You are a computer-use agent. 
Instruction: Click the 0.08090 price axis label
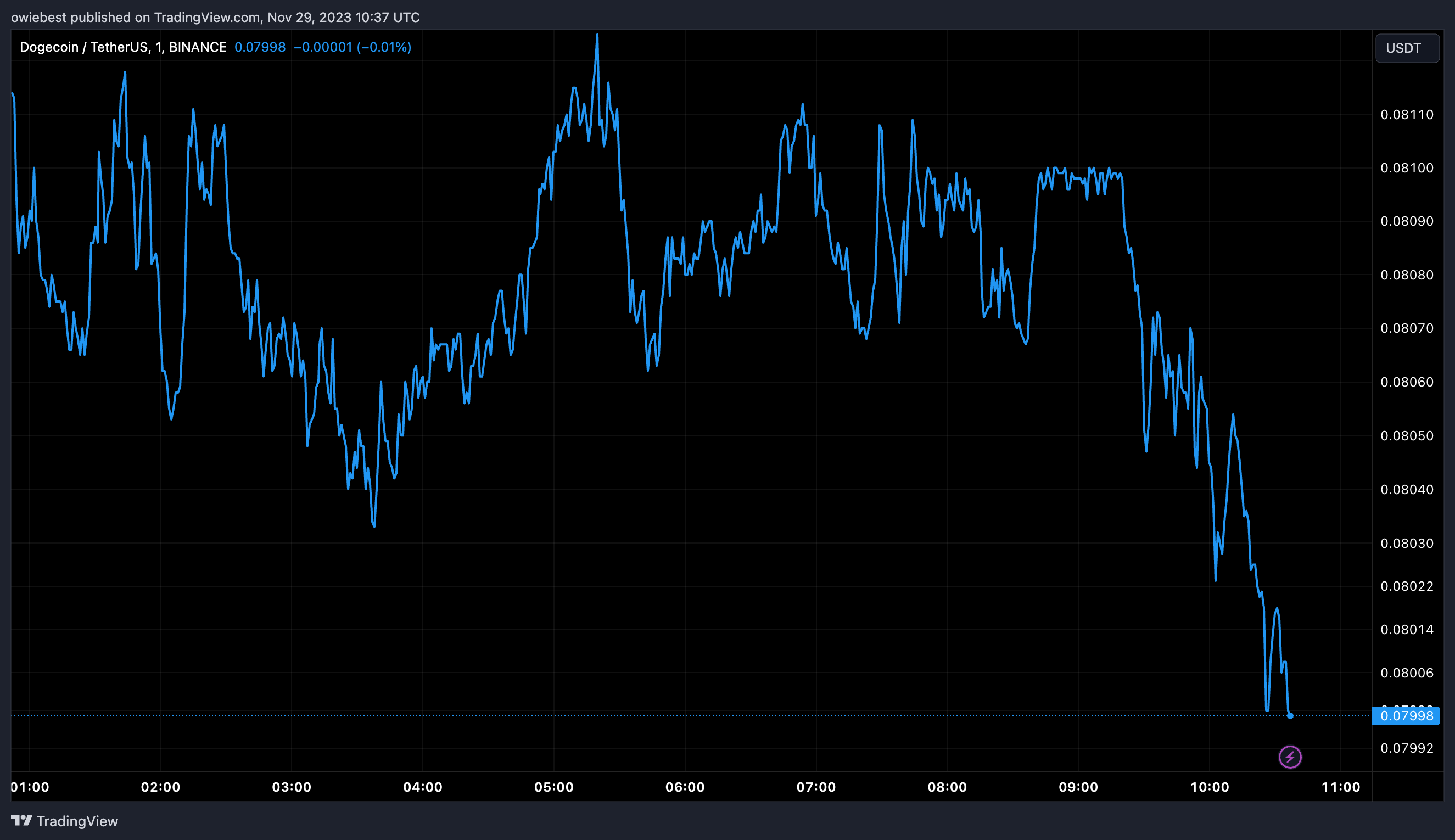(1407, 221)
